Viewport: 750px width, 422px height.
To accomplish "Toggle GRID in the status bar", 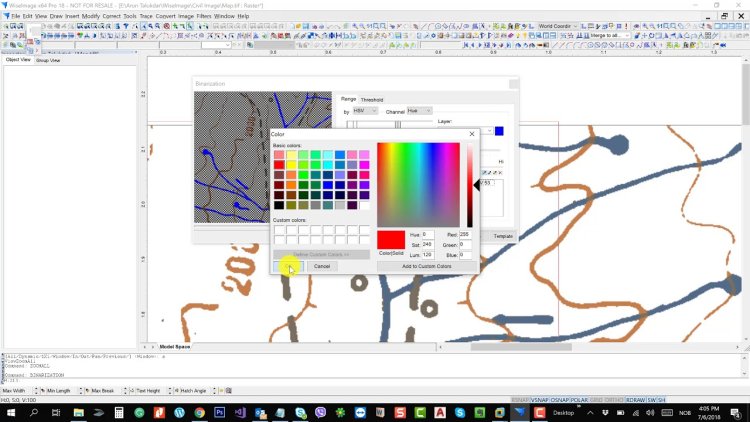I will (x=596, y=400).
